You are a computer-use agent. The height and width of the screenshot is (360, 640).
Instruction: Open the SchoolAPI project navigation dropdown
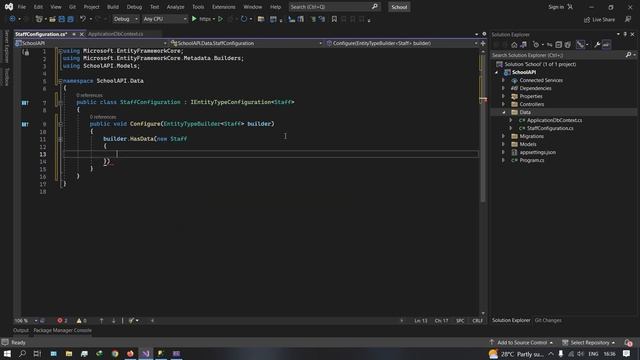click(91, 43)
